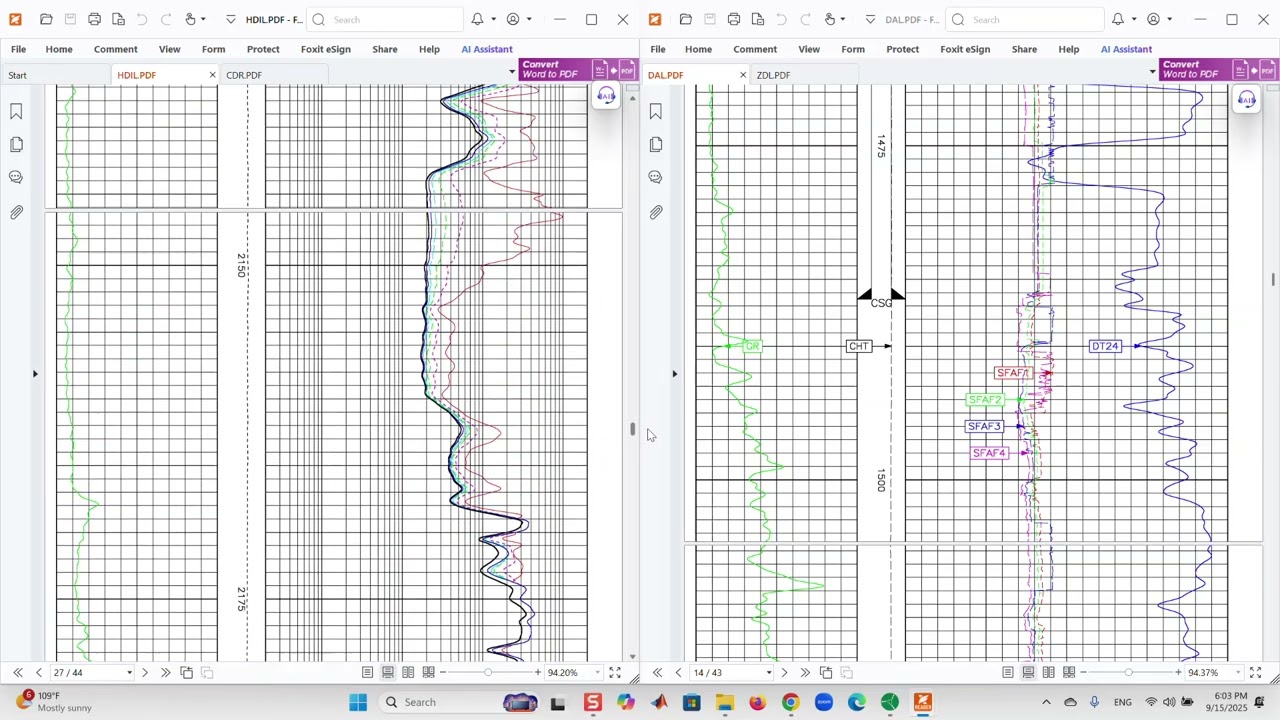Click Convert Word to PDF banner in DAL.PDF
This screenshot has width=1280, height=720.
1218,69
